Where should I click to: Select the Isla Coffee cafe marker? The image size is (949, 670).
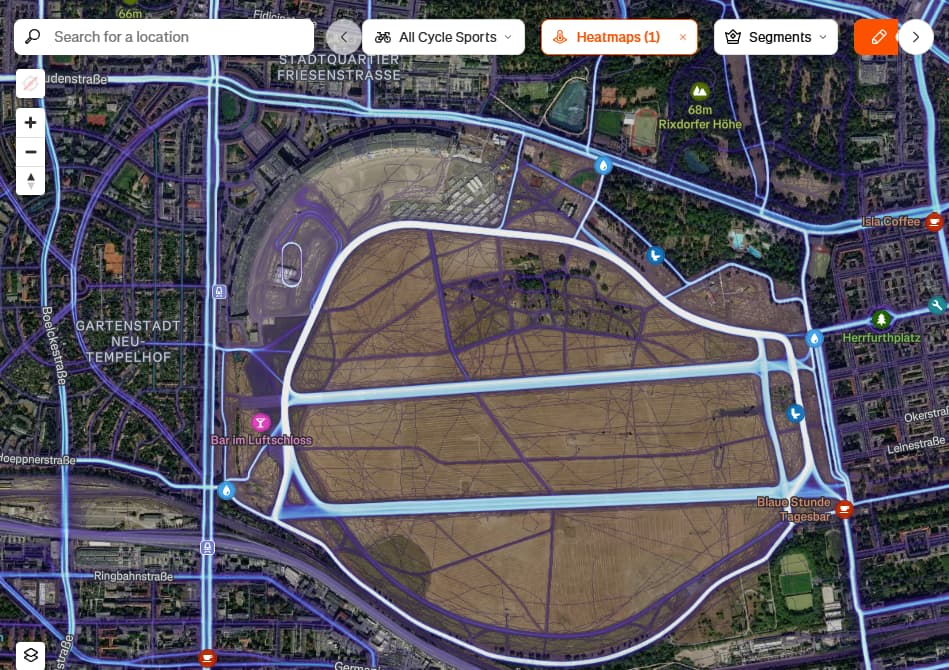pos(934,222)
